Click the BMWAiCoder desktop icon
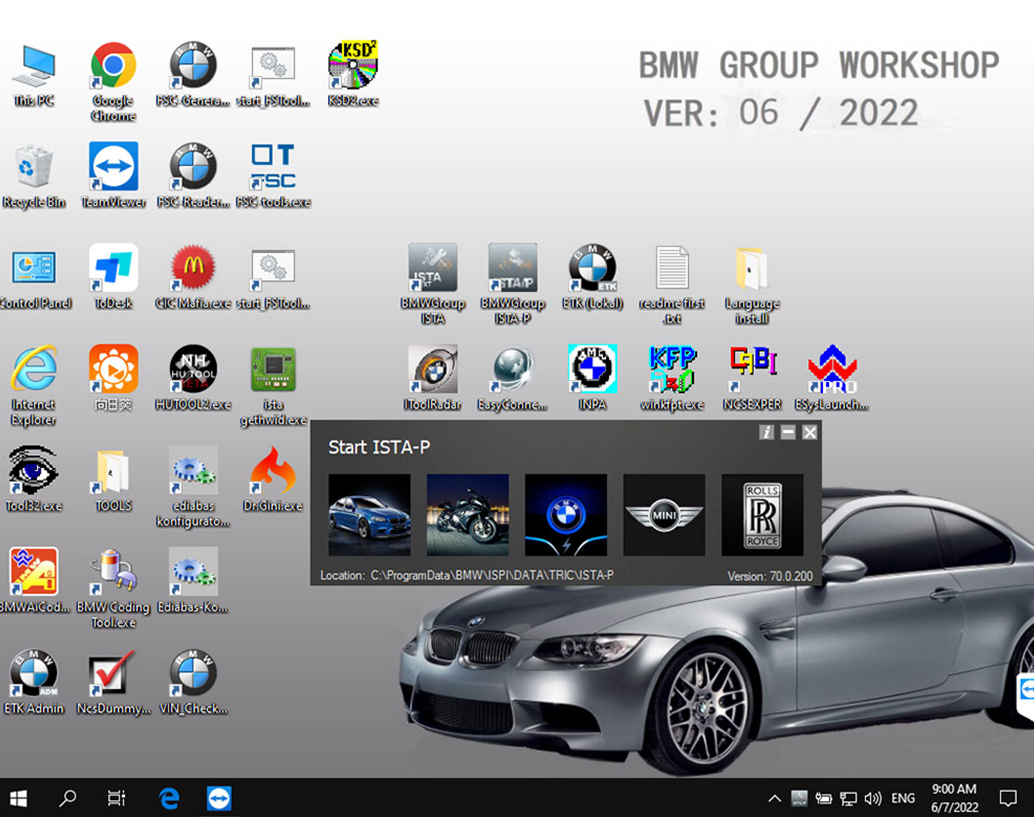 pyautogui.click(x=34, y=581)
